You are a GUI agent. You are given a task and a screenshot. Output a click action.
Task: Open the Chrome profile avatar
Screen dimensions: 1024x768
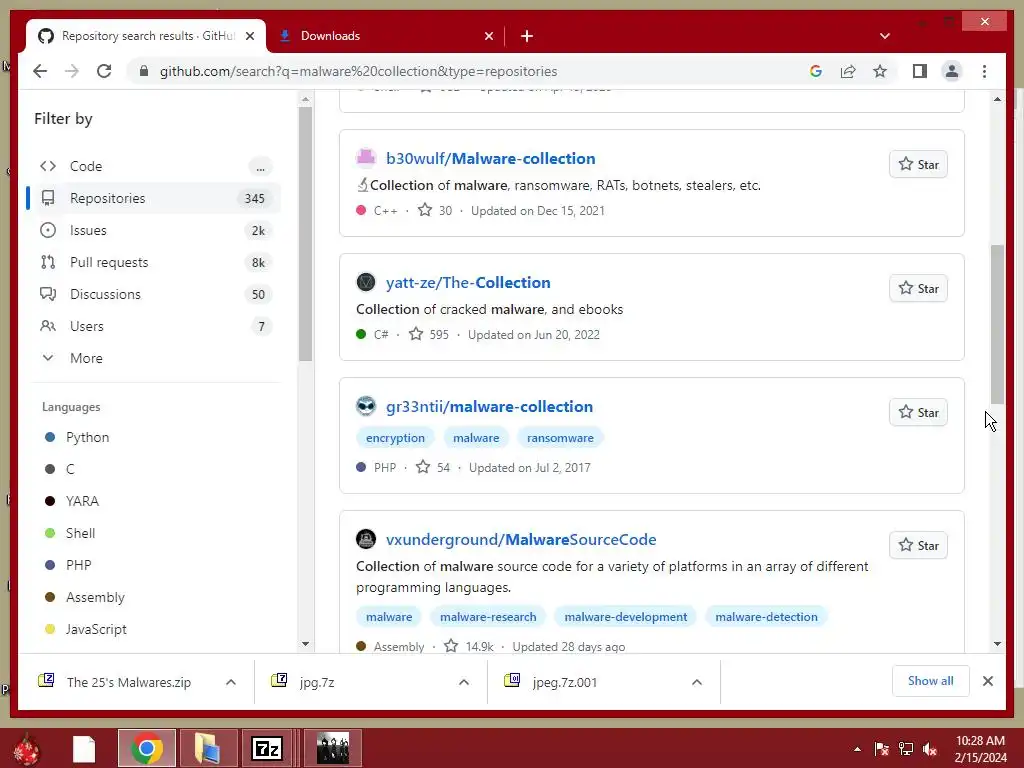pos(952,71)
